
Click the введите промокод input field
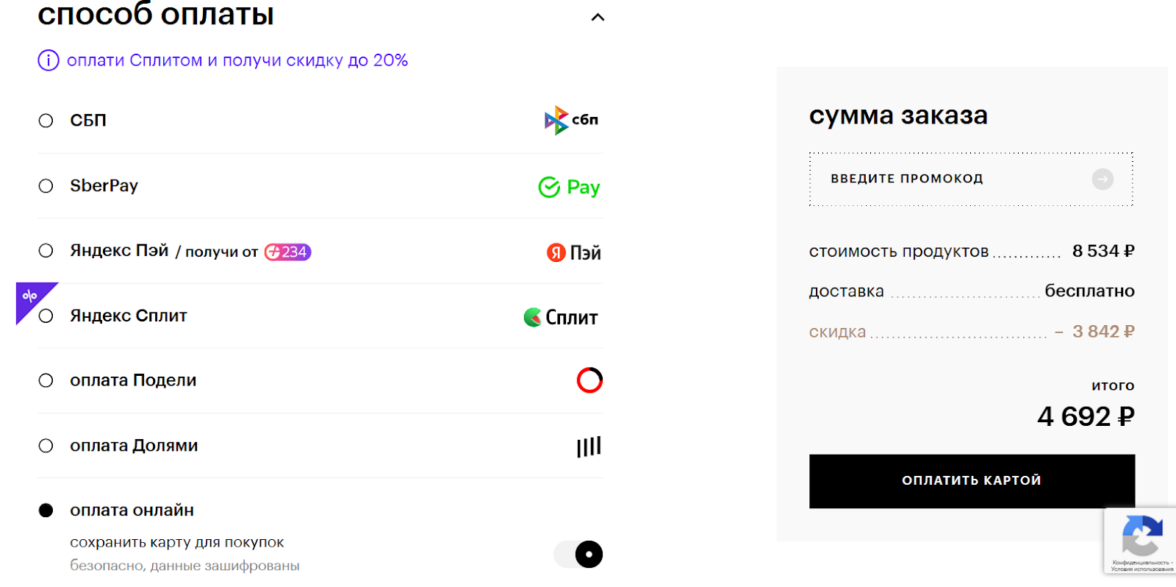point(950,179)
